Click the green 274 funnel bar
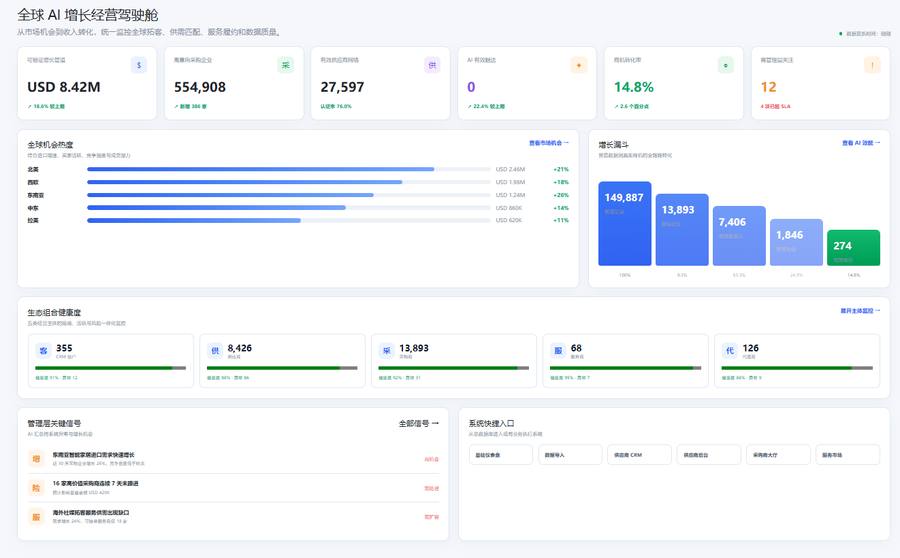 click(853, 247)
